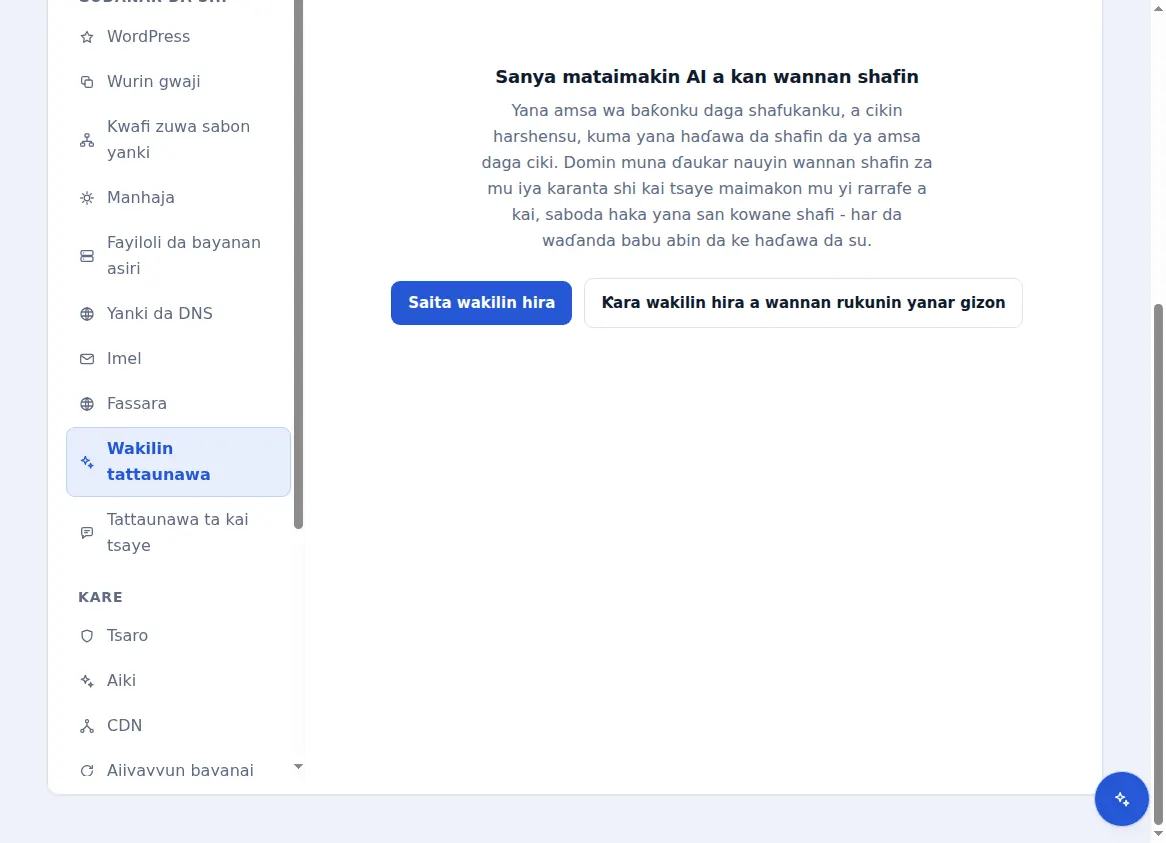Click Kara wakilin hira a wannan rukunin button
The width and height of the screenshot is (1166, 843).
pos(803,303)
